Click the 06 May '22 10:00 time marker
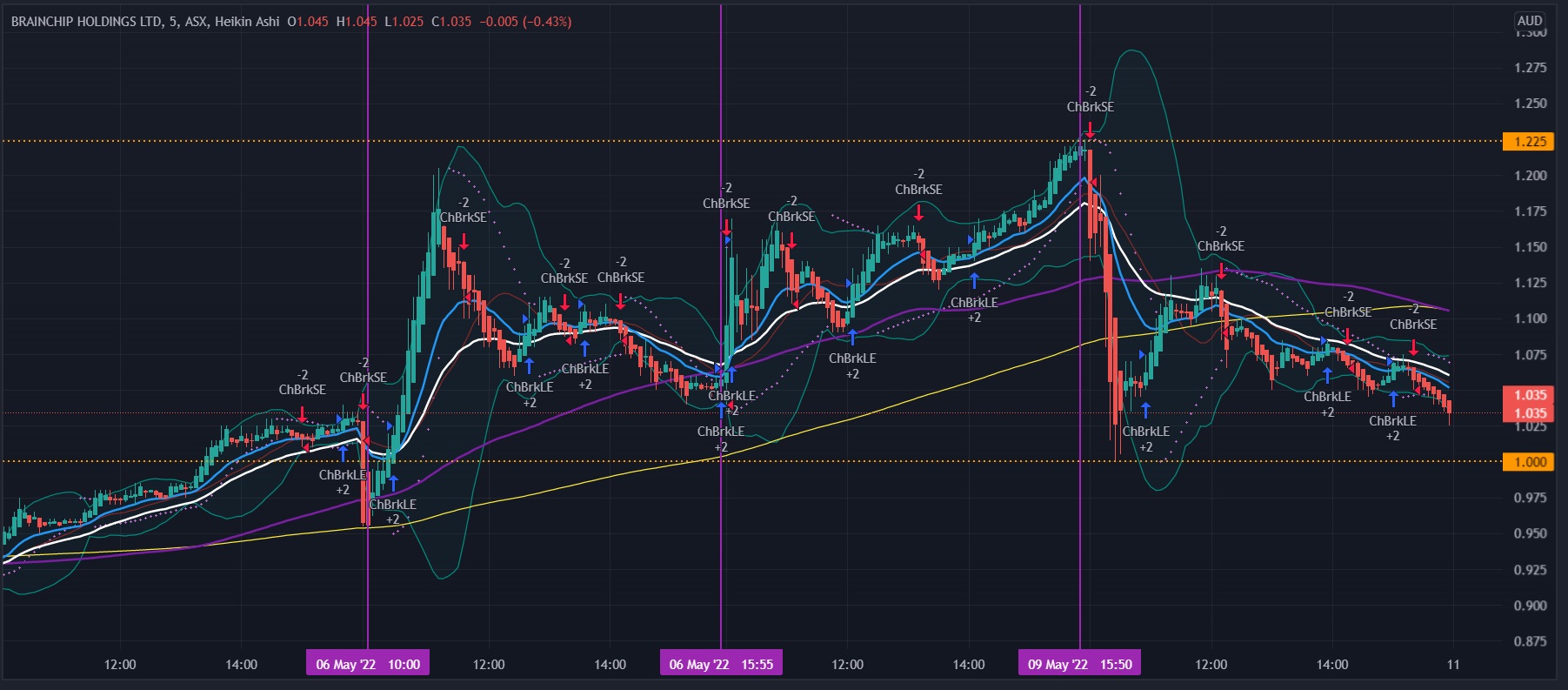 pos(368,664)
